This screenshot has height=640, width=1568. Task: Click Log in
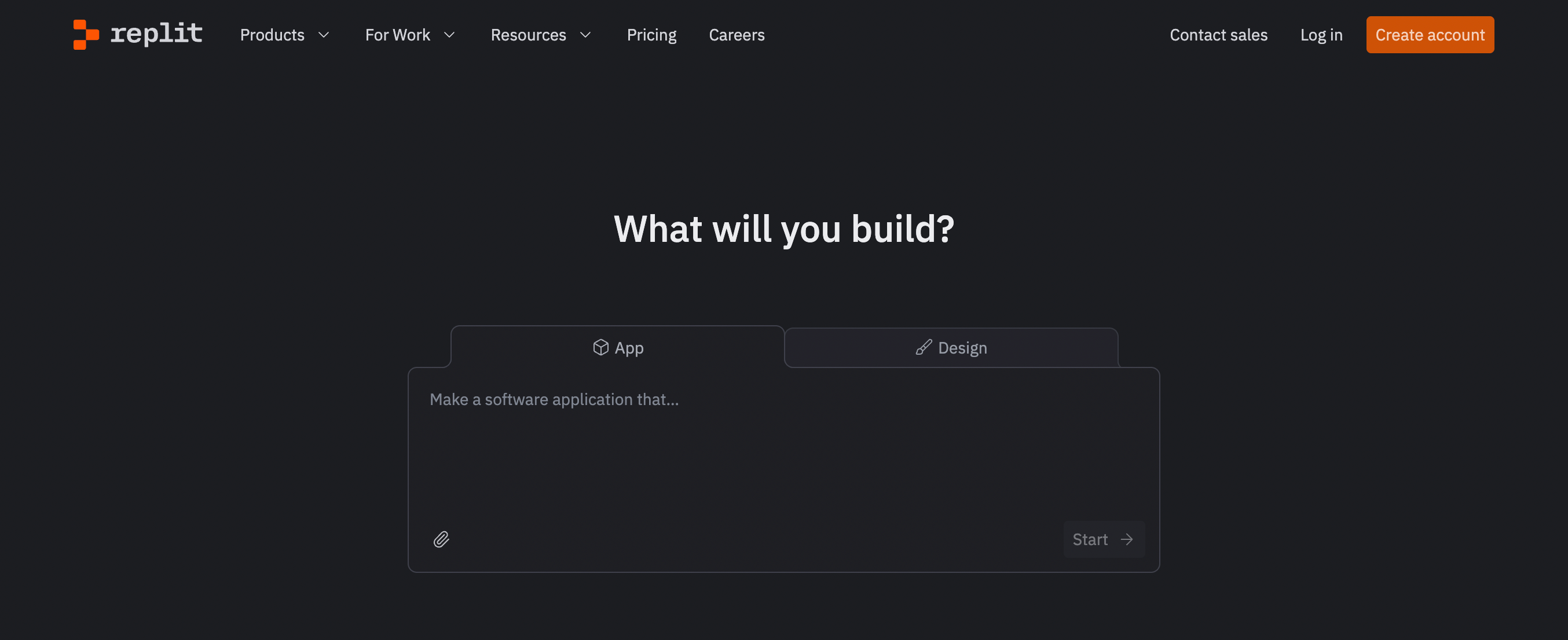point(1321,35)
